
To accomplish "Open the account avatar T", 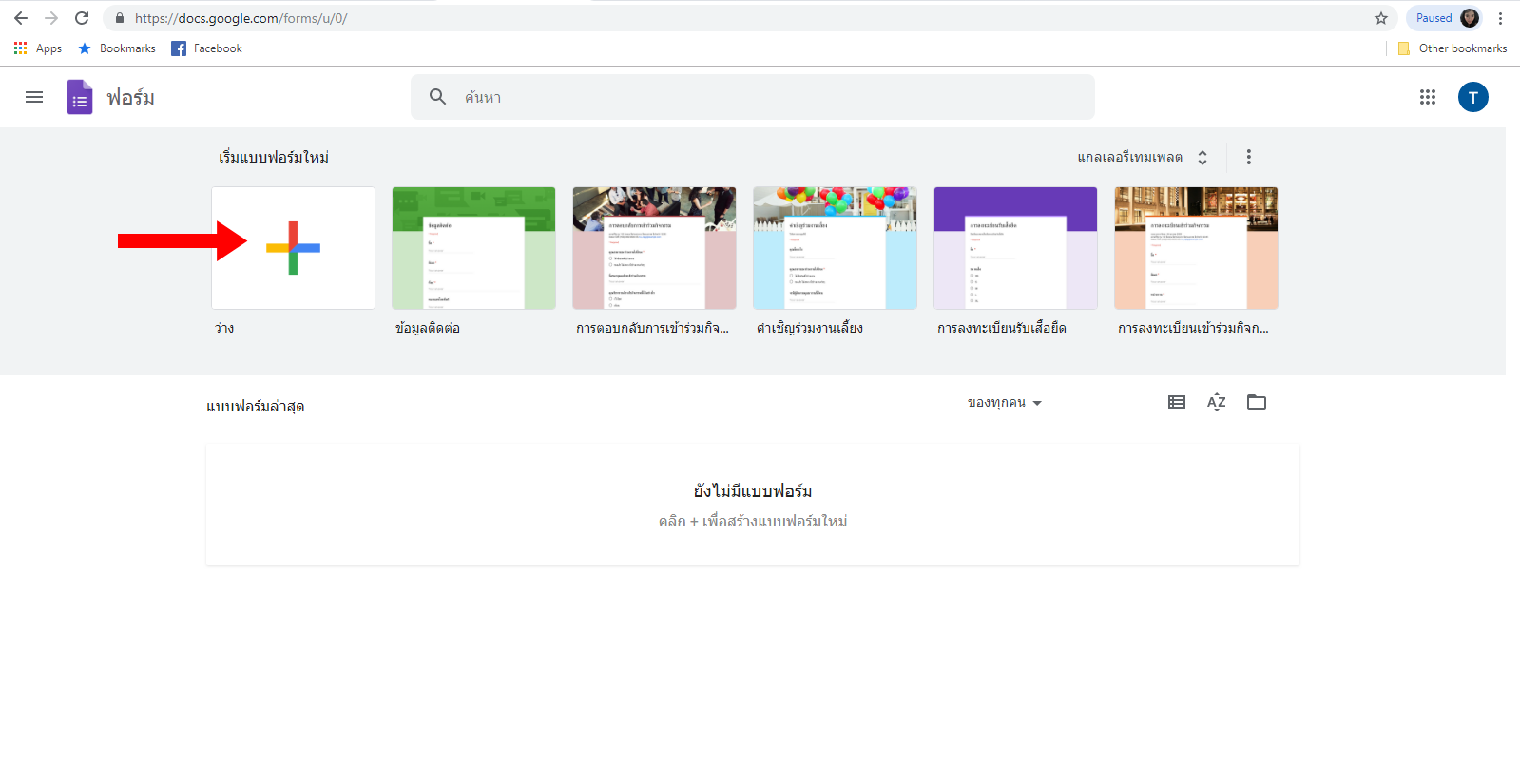I will [x=1473, y=97].
